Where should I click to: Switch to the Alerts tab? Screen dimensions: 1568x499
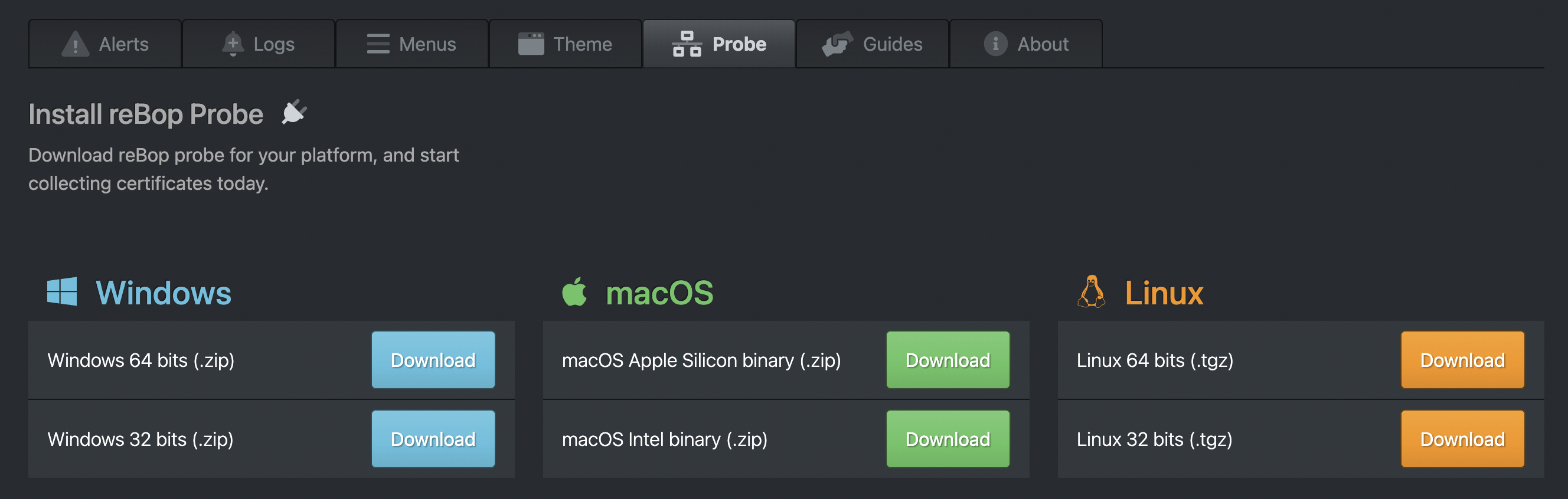pos(104,43)
